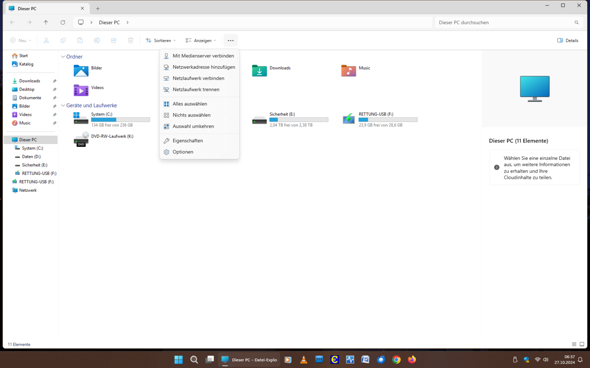
Task: Select Daten (D:) in navigation pane
Action: point(28,157)
